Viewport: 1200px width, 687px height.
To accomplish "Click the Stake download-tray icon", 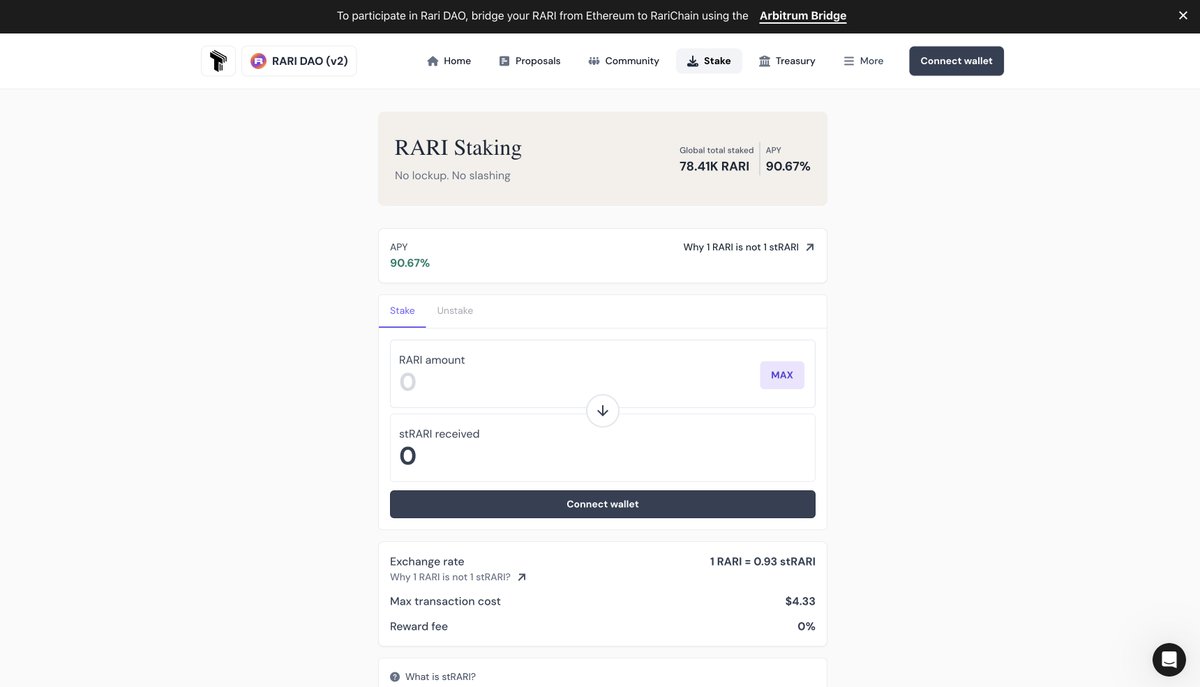I will click(x=692, y=61).
